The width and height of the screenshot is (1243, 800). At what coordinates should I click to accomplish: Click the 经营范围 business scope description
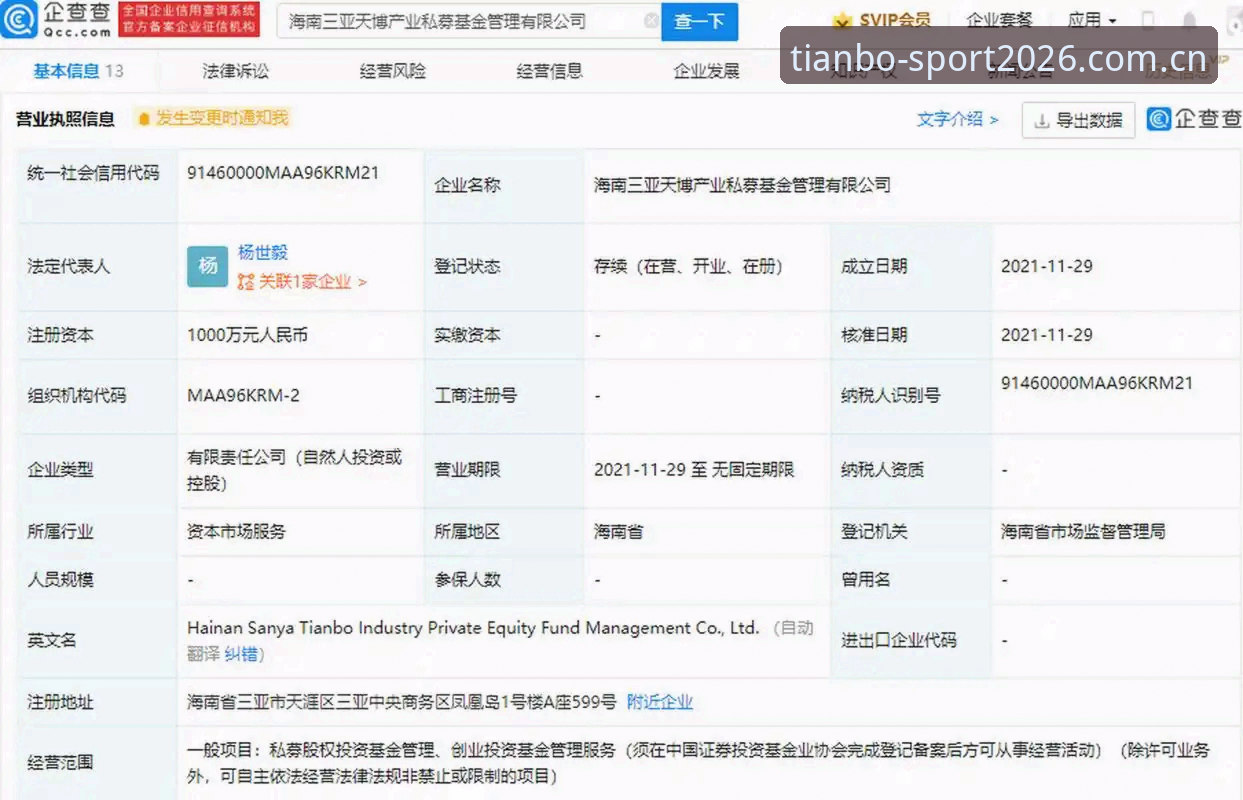[698, 762]
